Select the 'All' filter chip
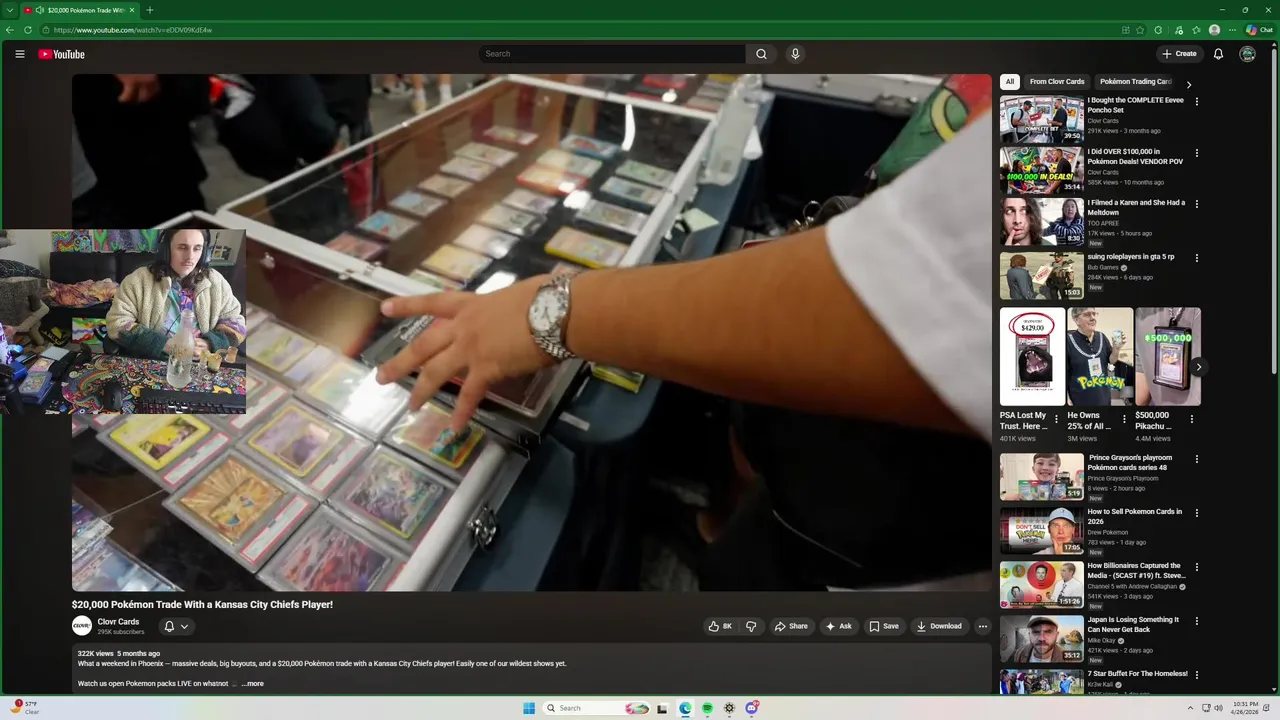 1010,82
